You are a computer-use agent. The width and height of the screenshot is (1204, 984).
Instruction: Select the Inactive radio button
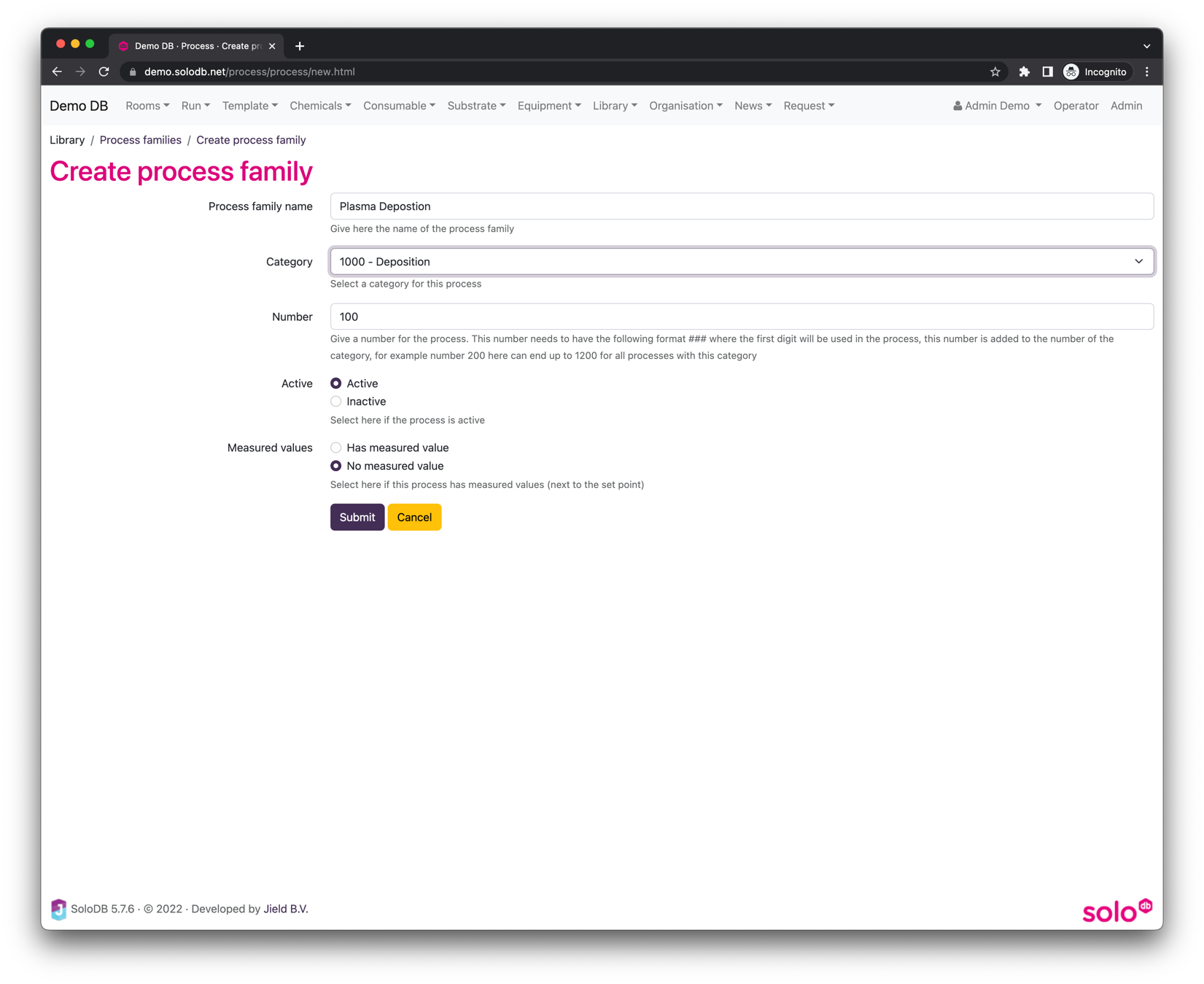point(336,401)
